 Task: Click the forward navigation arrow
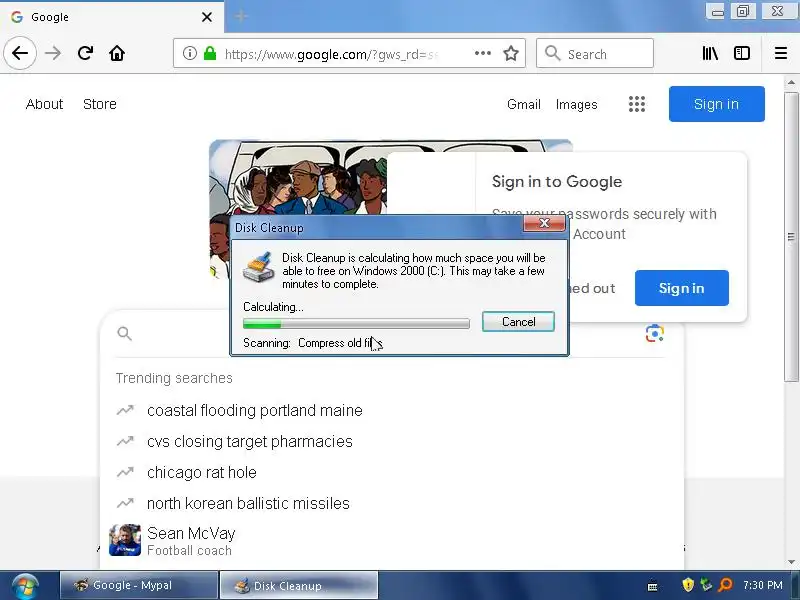tap(53, 53)
